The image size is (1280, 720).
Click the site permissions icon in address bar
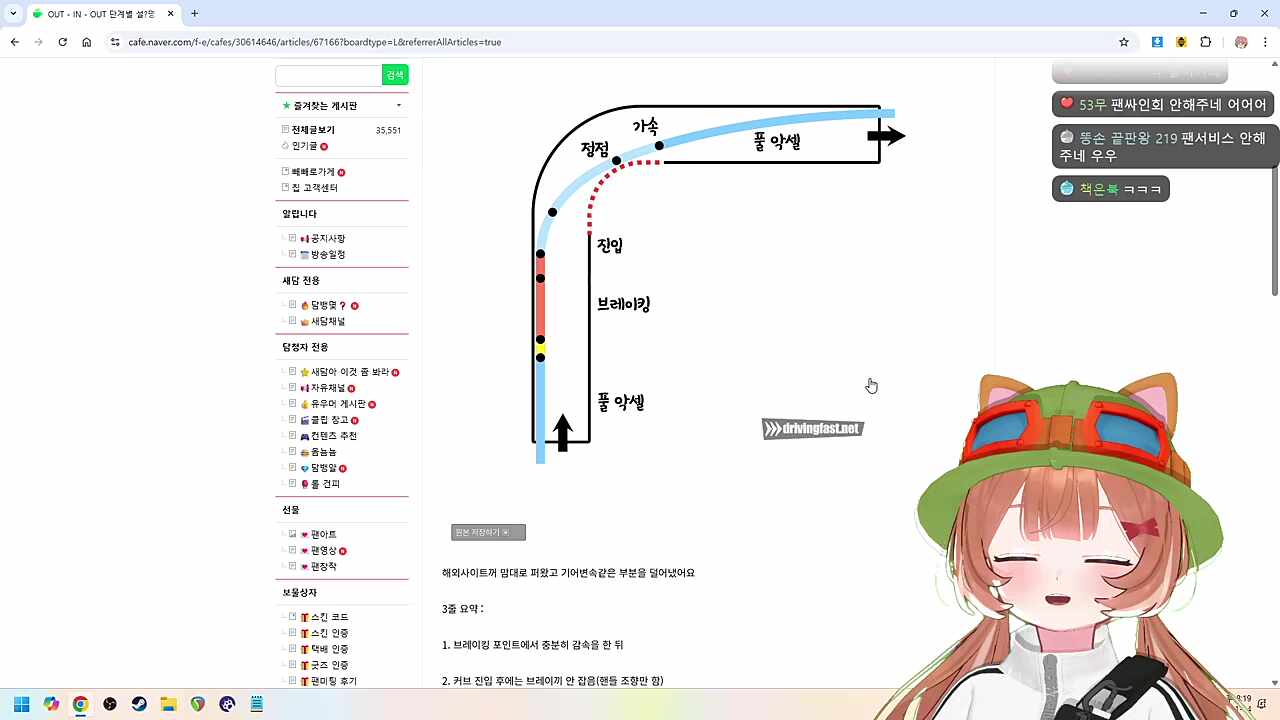115,42
